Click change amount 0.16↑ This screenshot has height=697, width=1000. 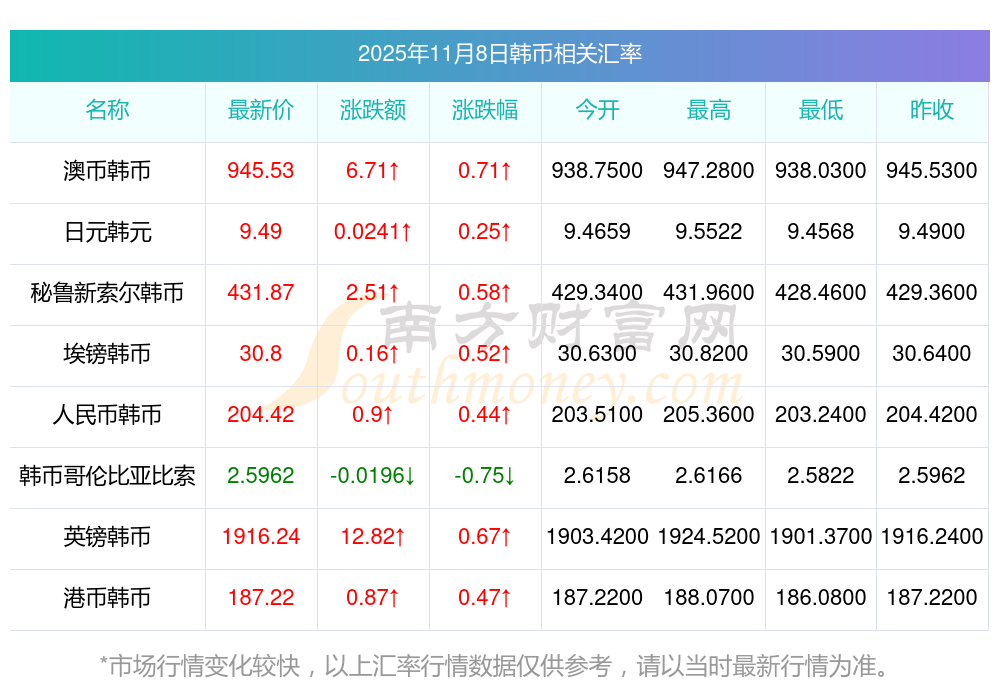tap(373, 354)
